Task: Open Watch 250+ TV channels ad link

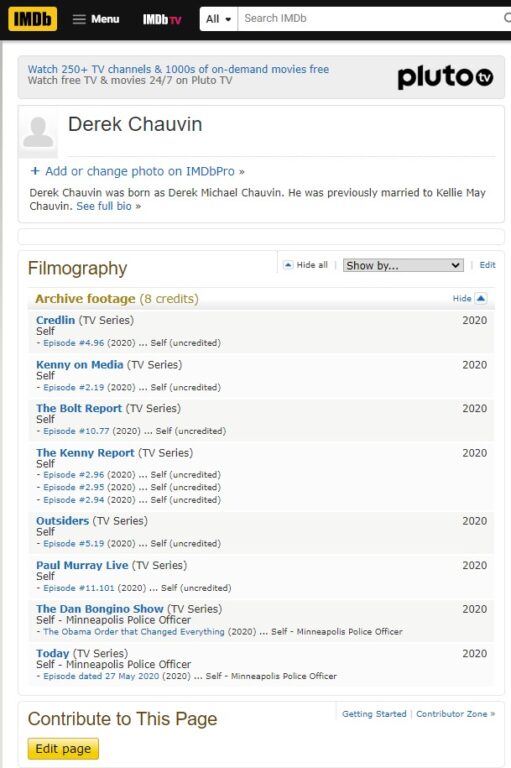Action: coord(178,69)
